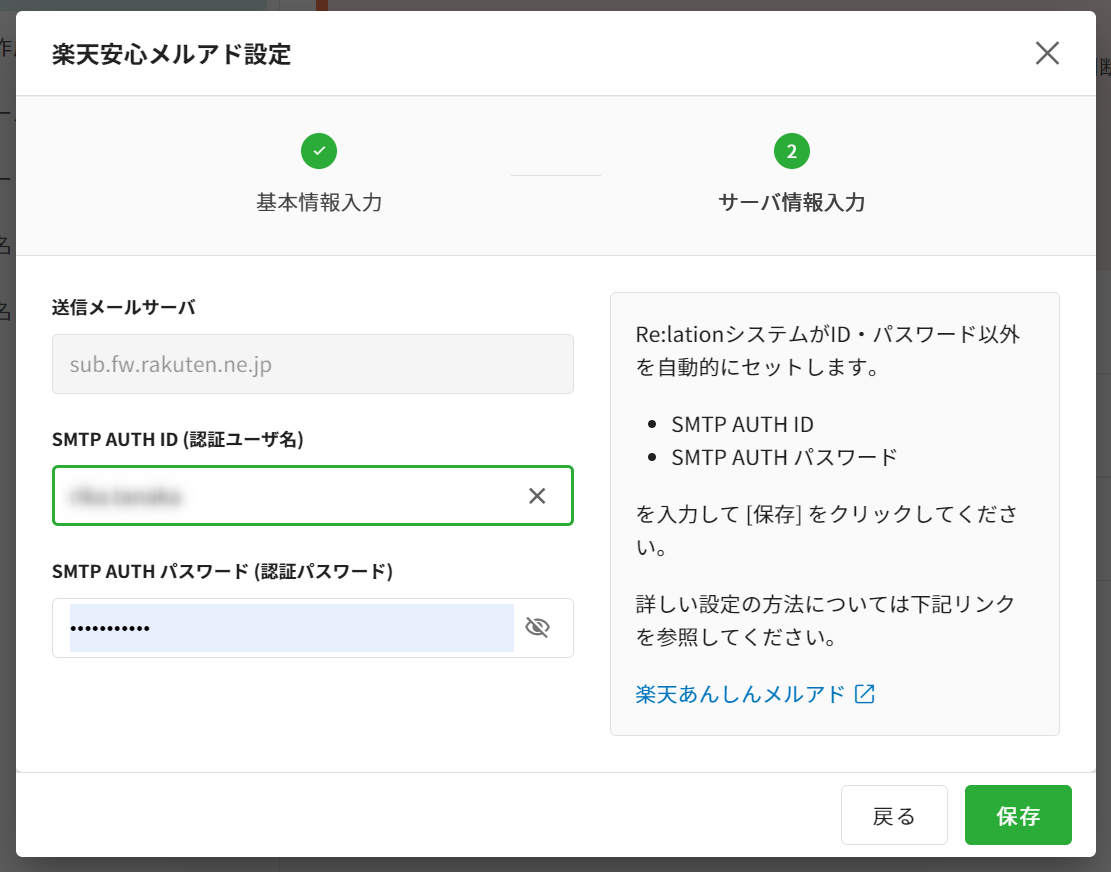Close the 楽天安心メルアド設定 dialog
Viewport: 1111px width, 872px height.
click(x=1047, y=53)
